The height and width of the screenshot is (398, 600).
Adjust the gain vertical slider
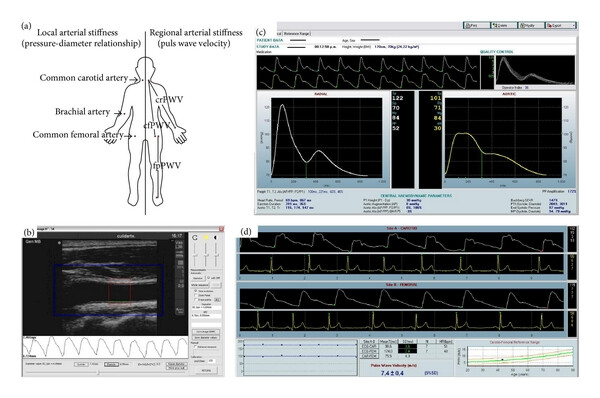195,255
